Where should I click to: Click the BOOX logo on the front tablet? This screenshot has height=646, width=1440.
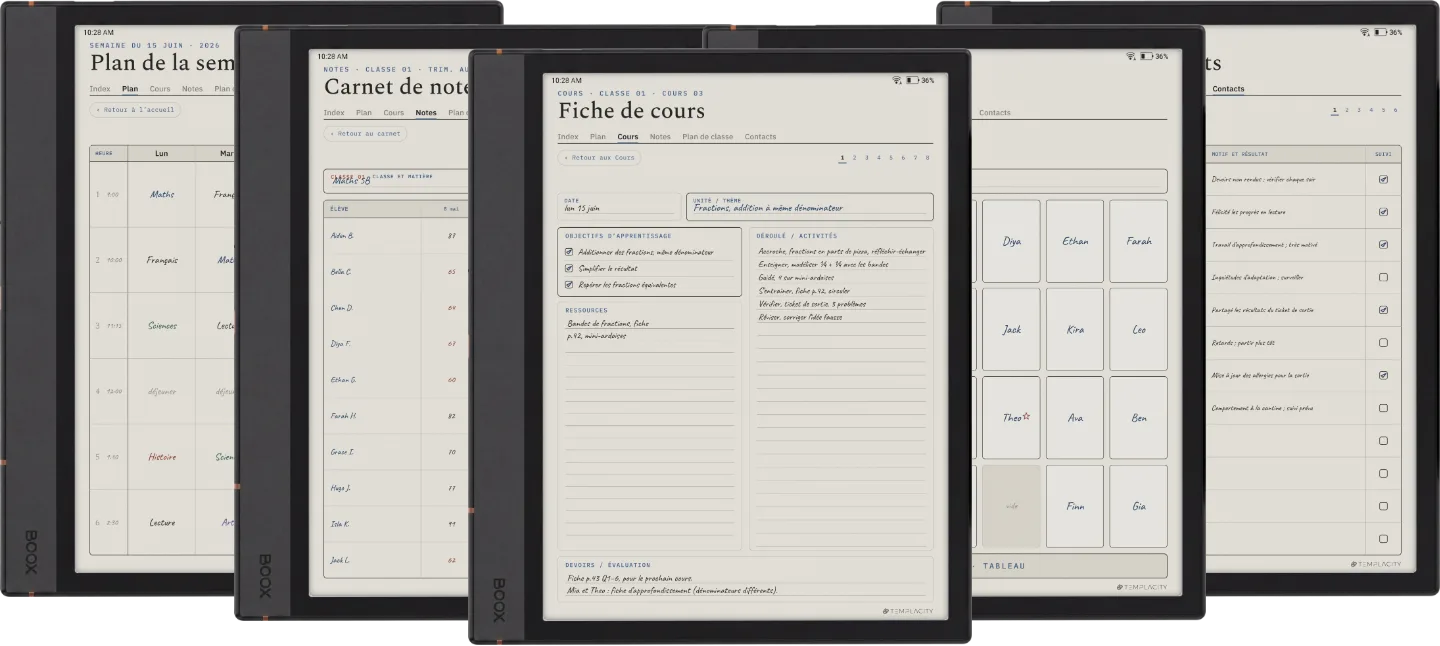(x=498, y=599)
